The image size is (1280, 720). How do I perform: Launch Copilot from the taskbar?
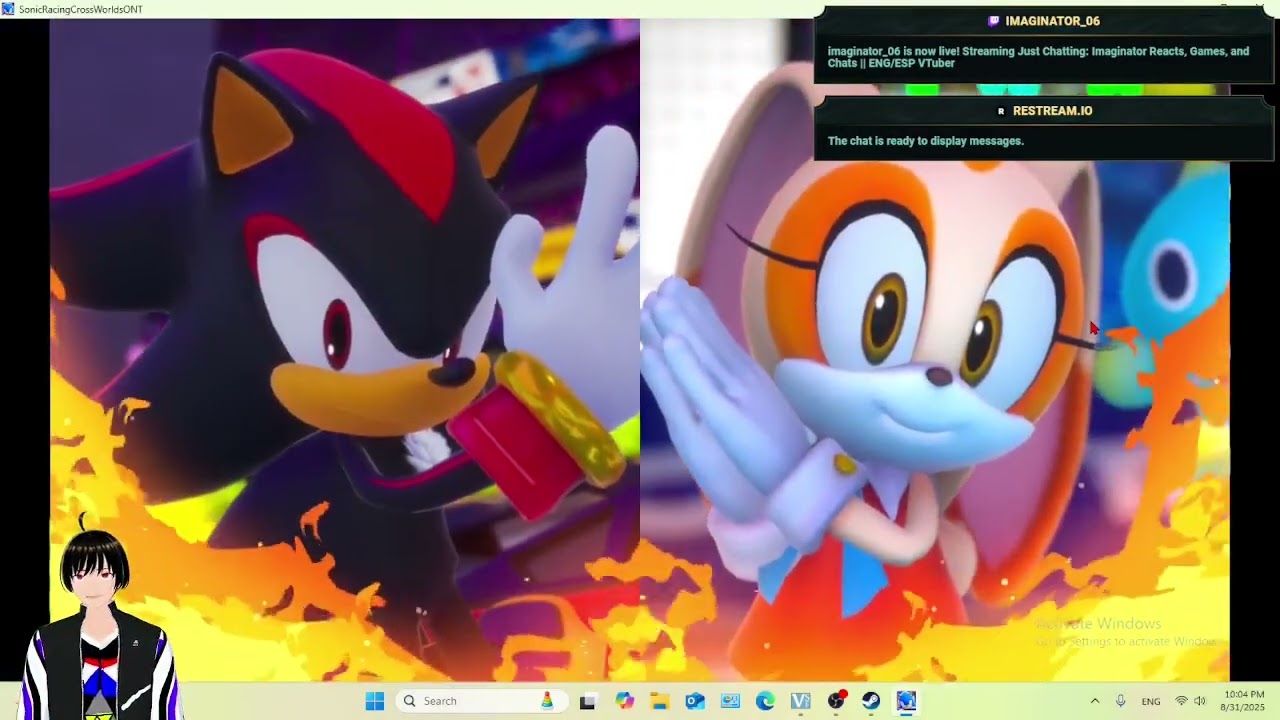pyautogui.click(x=624, y=701)
